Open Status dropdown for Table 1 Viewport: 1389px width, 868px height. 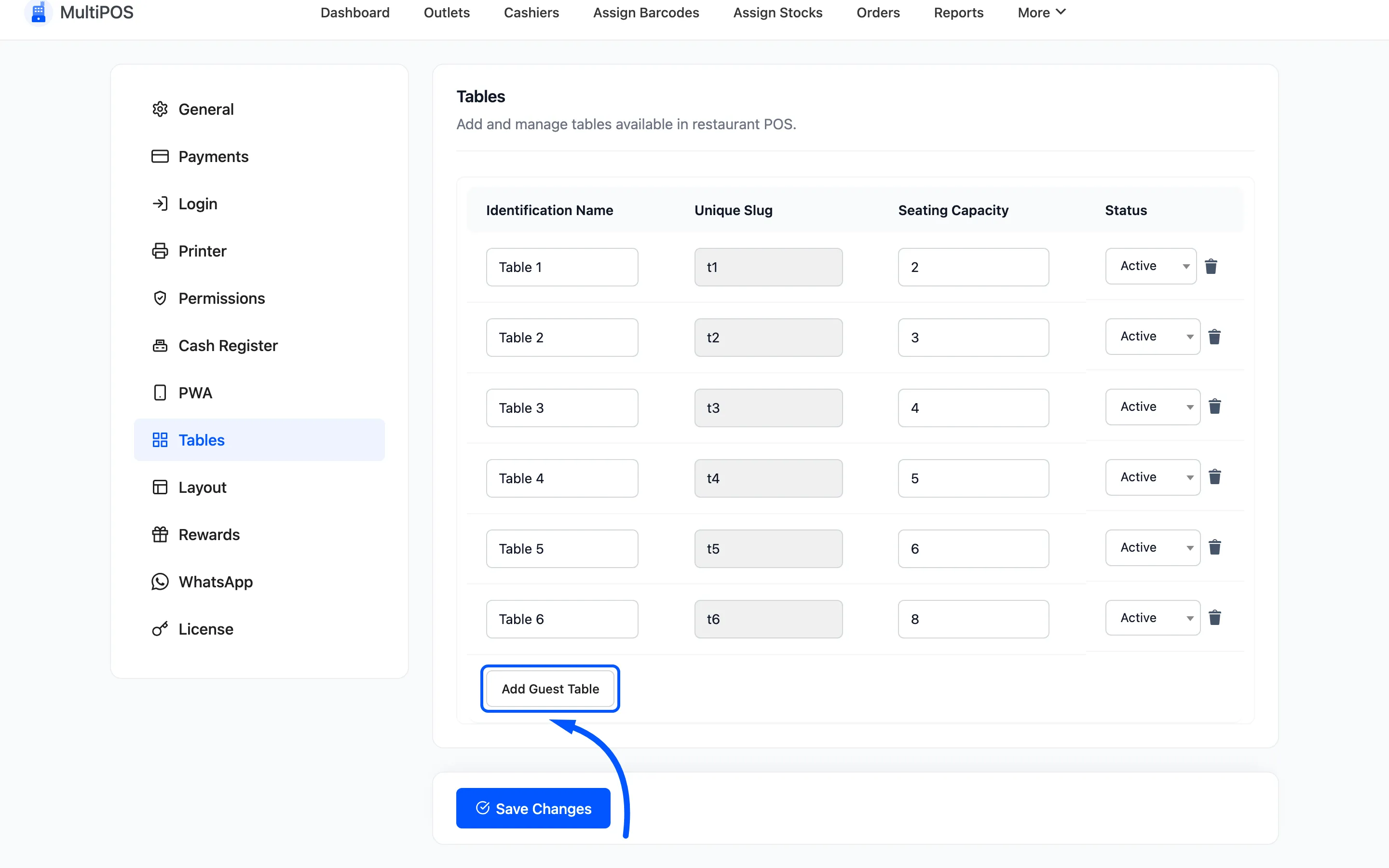pos(1151,266)
